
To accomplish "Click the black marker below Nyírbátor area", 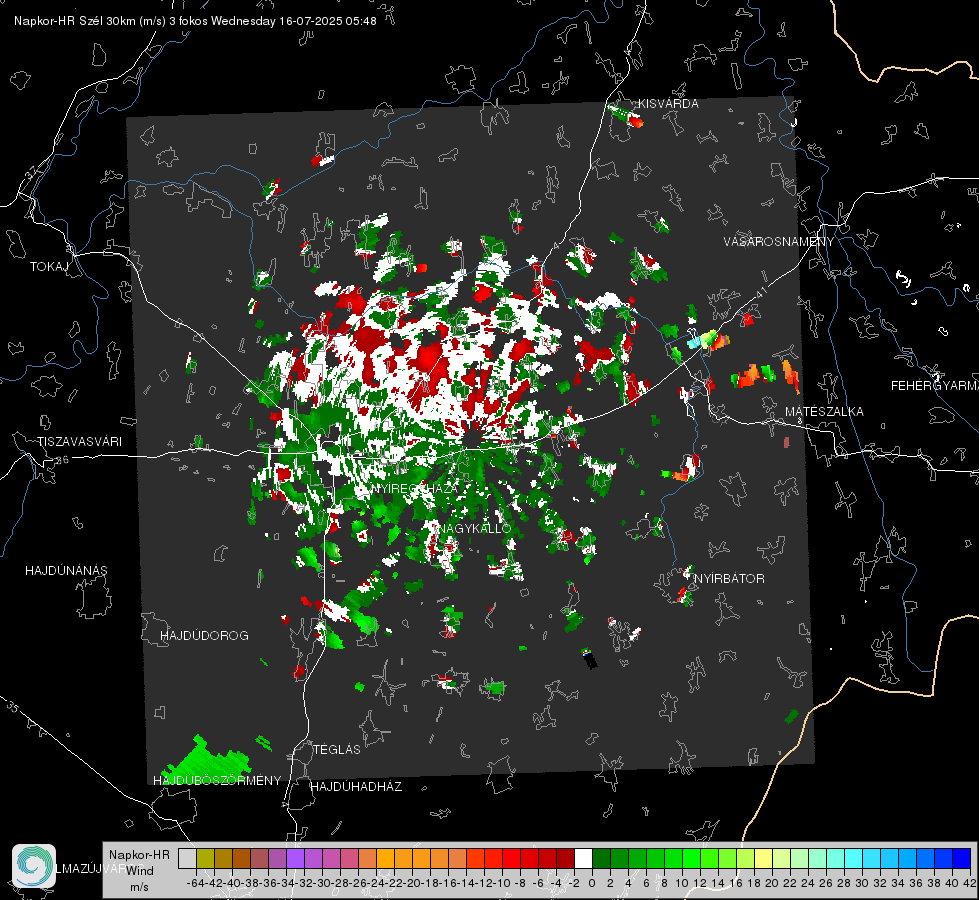I will coord(590,660).
